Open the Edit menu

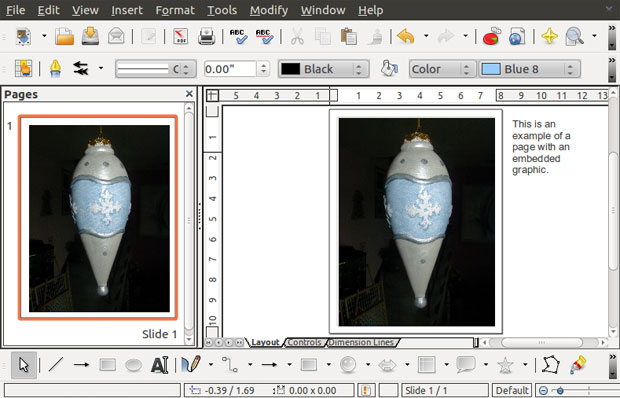pos(48,10)
